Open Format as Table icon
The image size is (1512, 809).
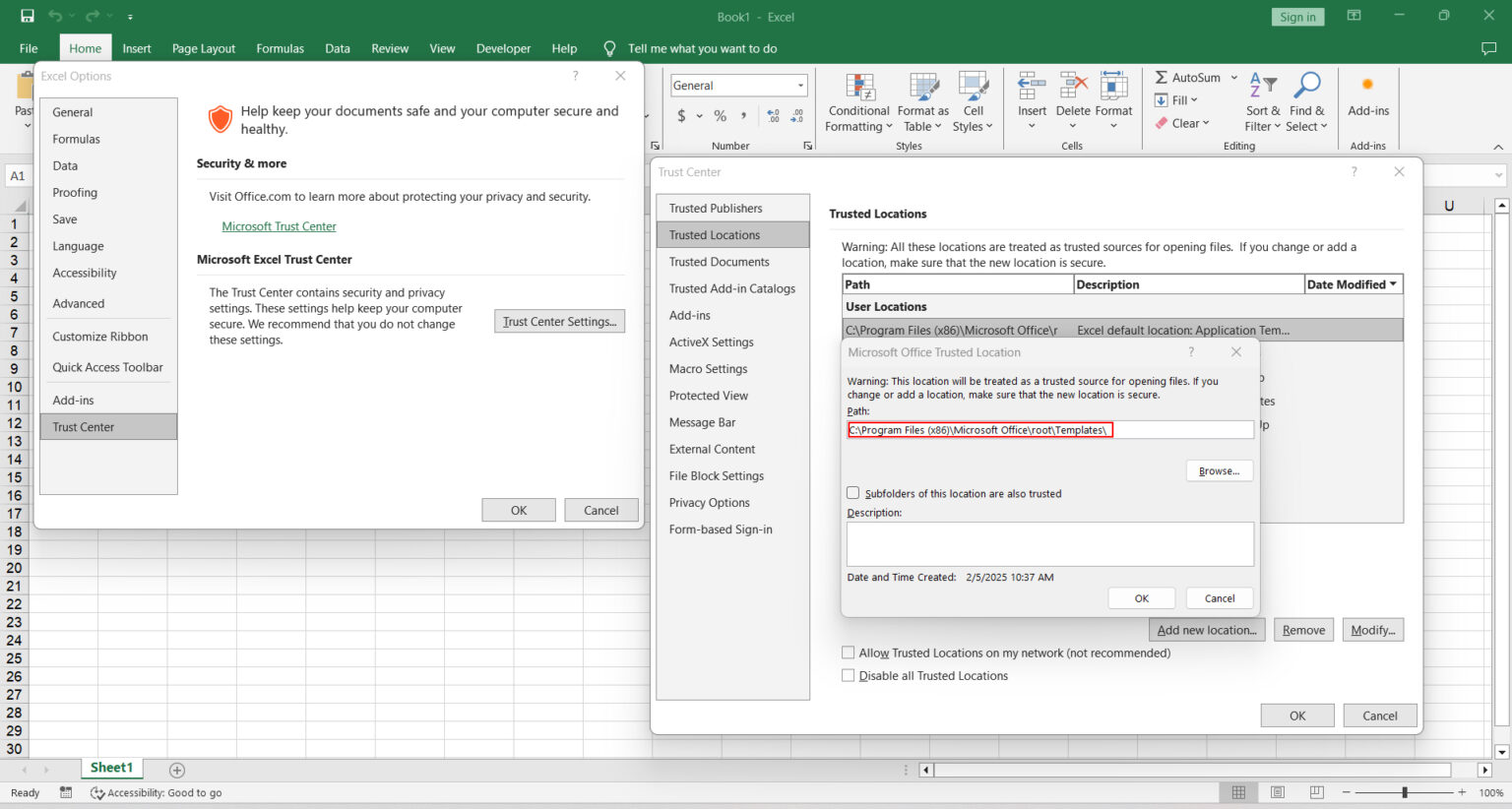click(923, 88)
